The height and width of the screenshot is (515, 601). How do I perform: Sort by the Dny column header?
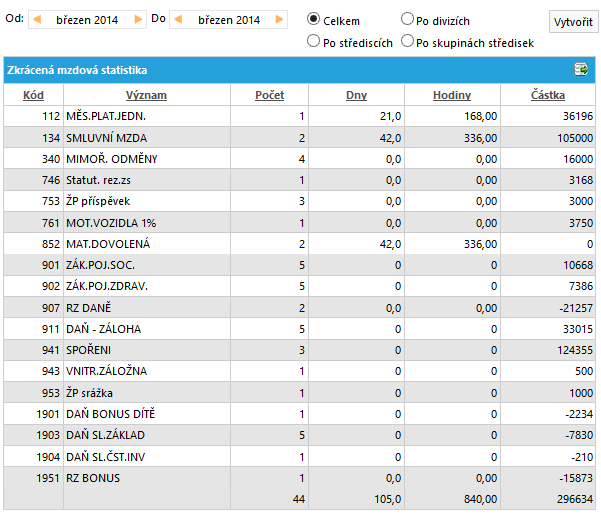[356, 95]
